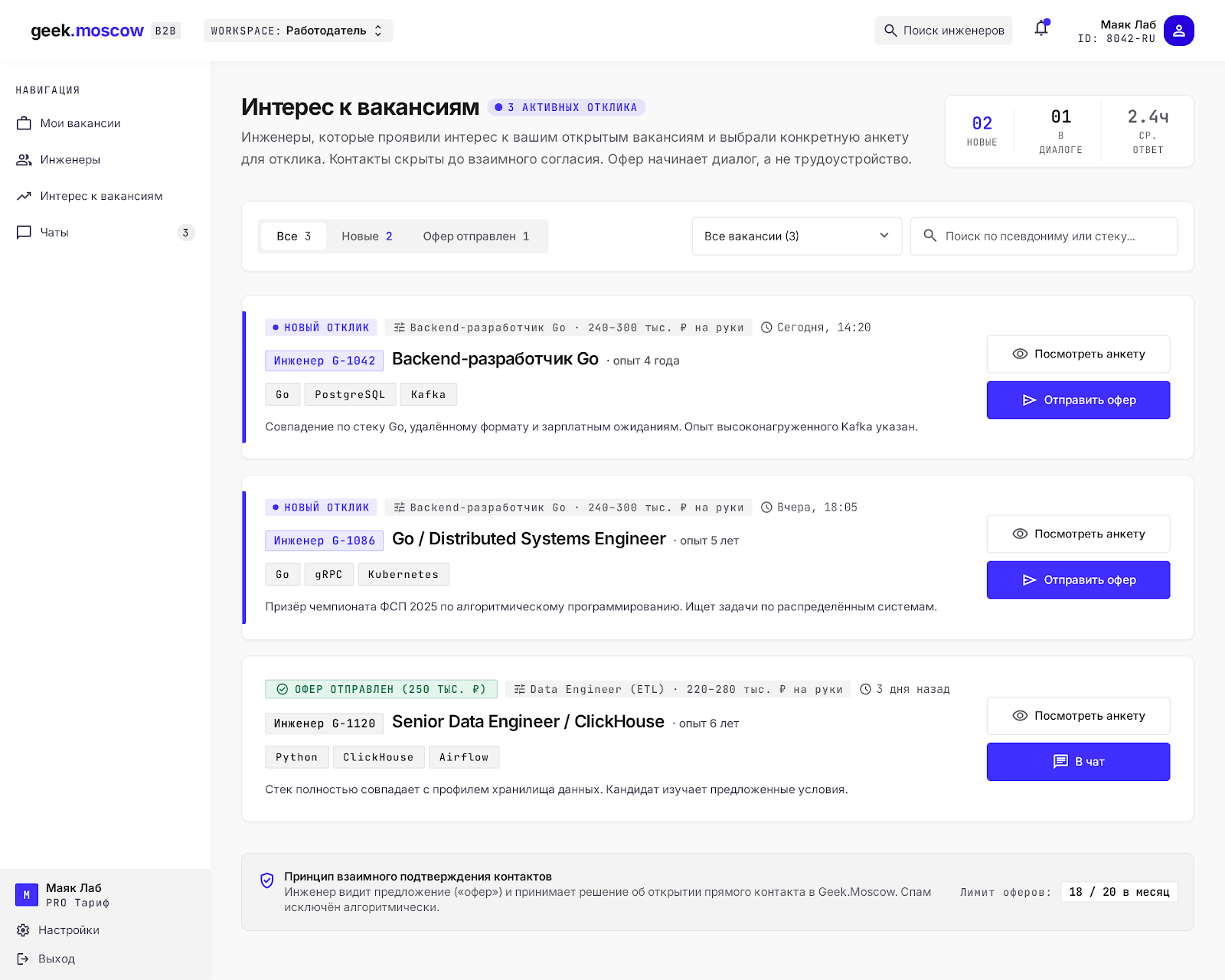Click the Инженер G-1042 pseudonym tag
Viewport: 1225px width, 980px height.
[325, 361]
